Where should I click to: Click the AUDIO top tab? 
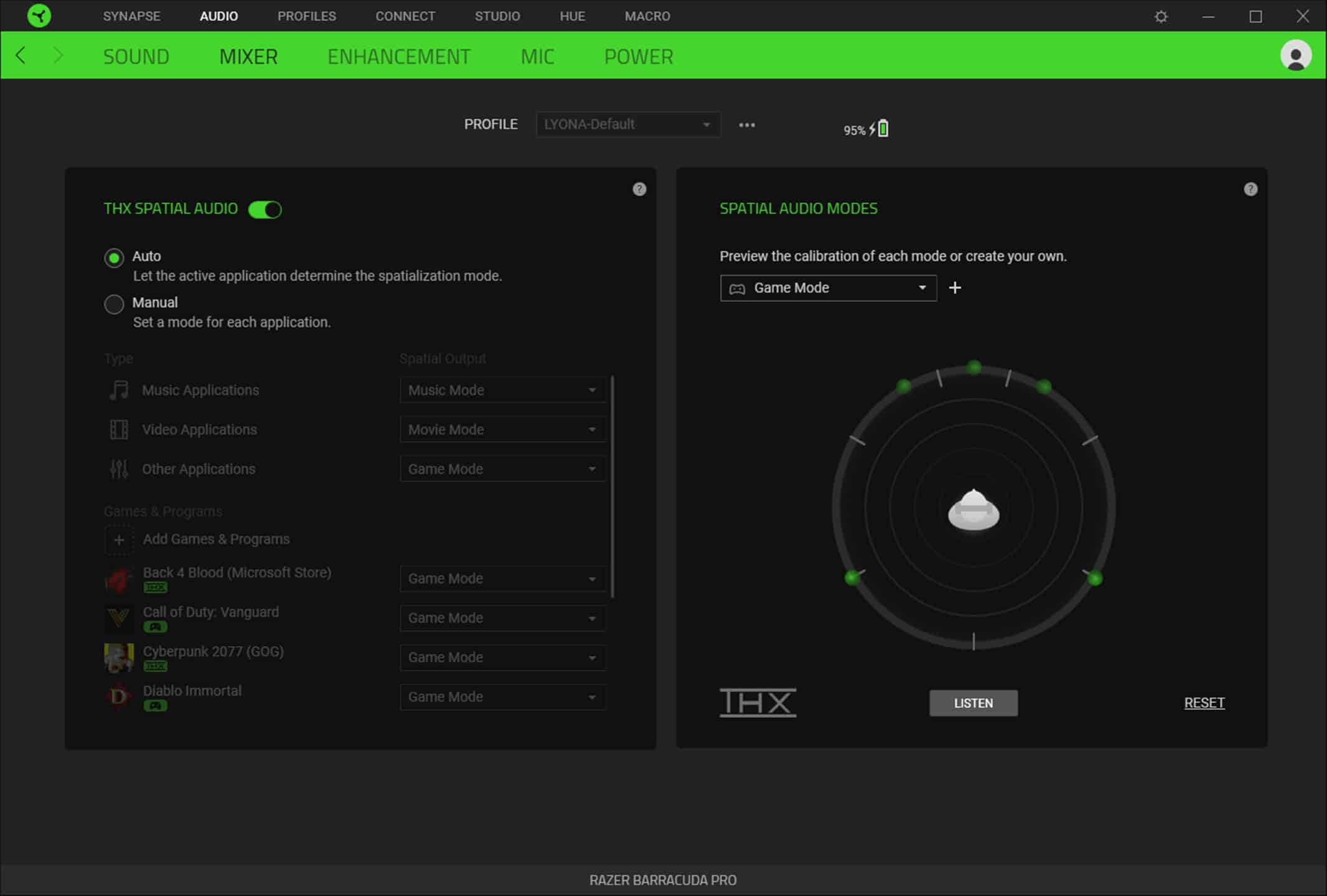218,16
